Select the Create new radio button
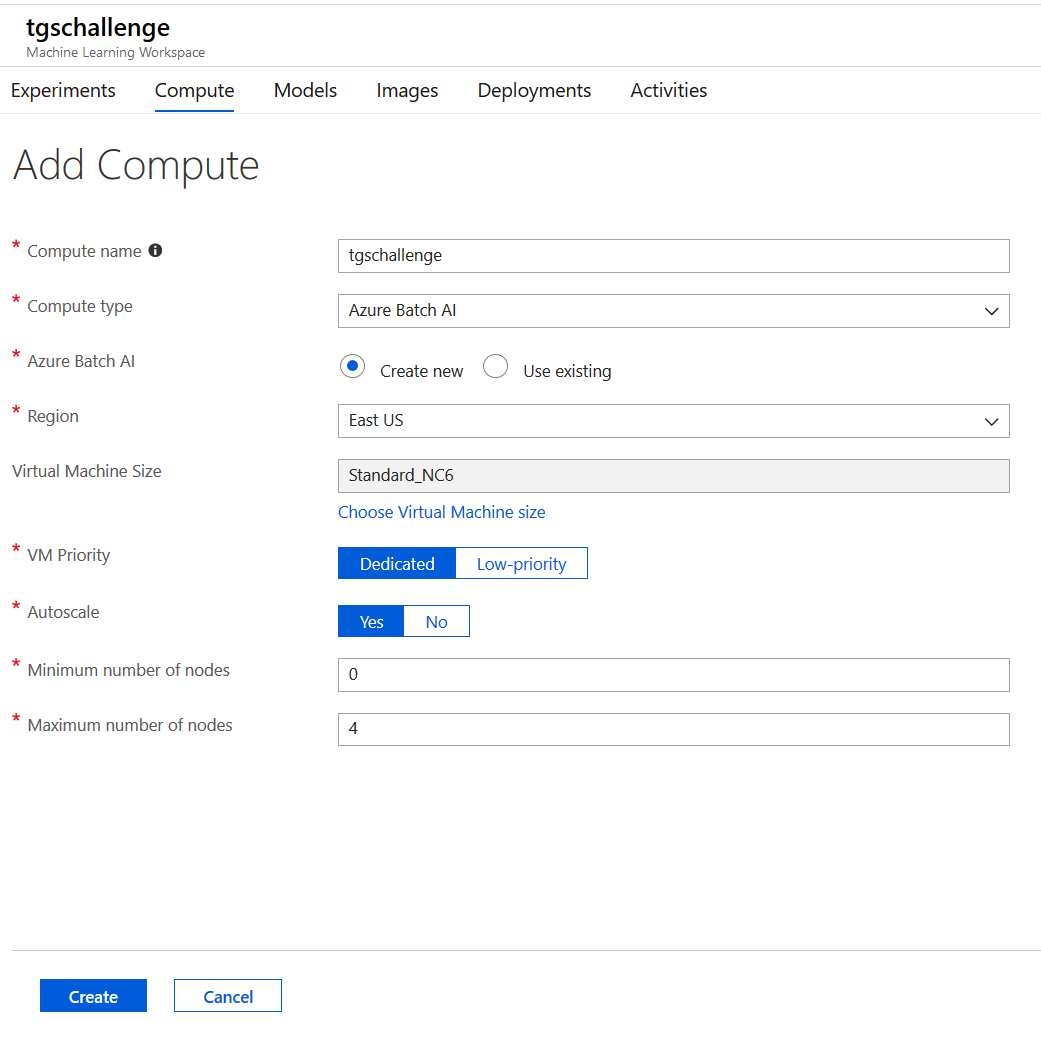The height and width of the screenshot is (1037, 1041). point(353,366)
